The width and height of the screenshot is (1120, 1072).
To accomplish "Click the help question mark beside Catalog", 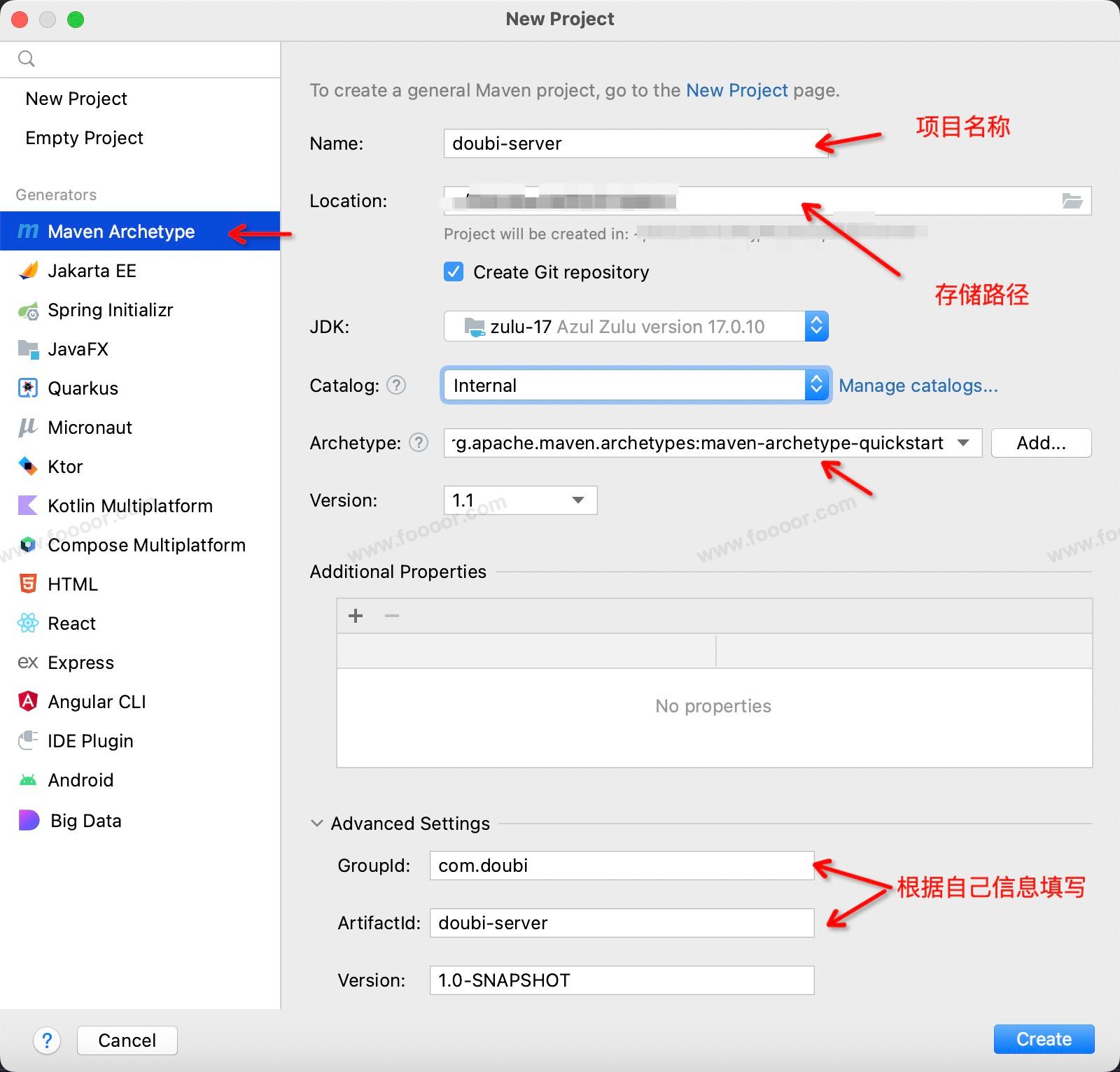I will point(396,385).
